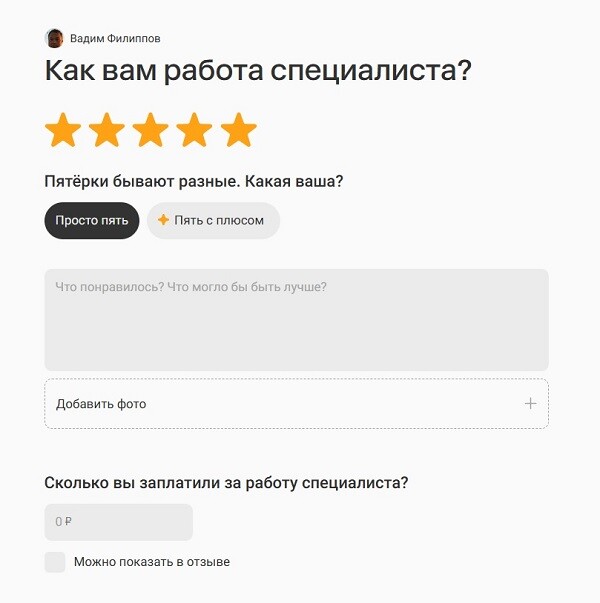Select the "Просто пять" option
600x603 pixels.
[x=92, y=220]
